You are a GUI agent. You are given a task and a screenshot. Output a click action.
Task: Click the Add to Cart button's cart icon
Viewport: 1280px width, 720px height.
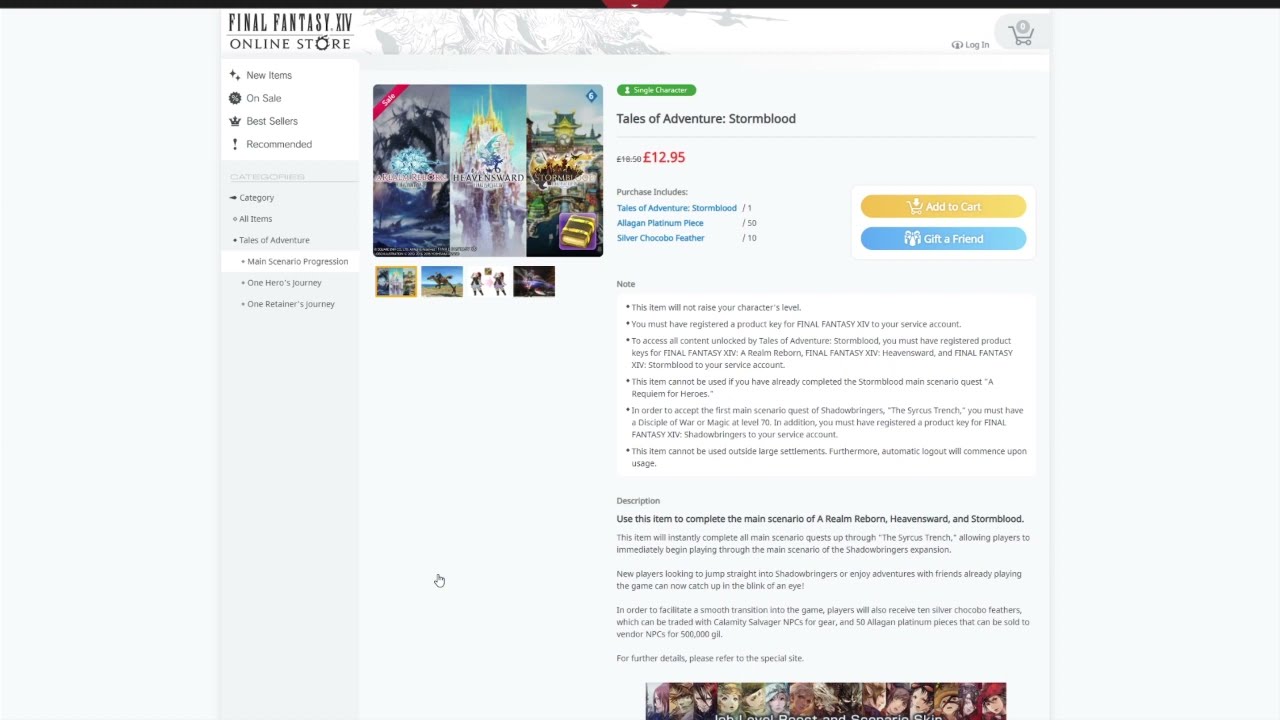click(914, 206)
